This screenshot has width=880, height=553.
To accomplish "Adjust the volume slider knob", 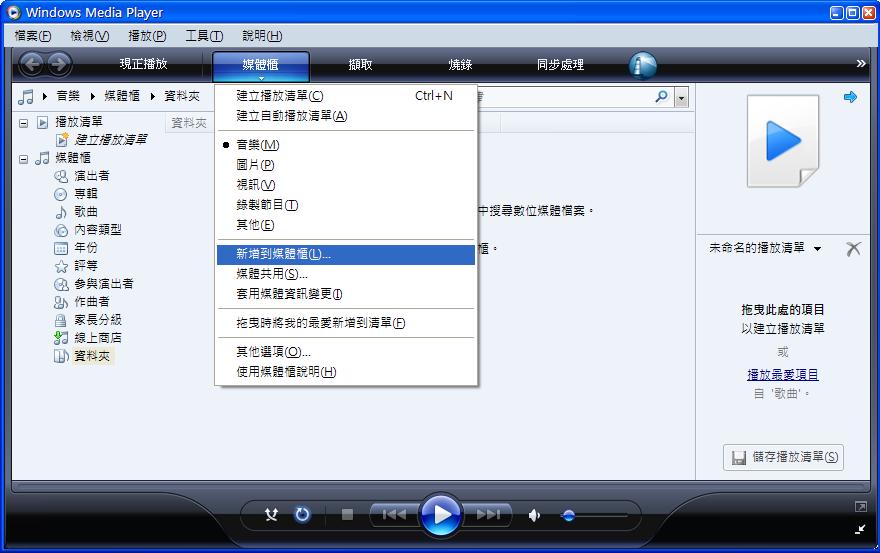I will pos(569,515).
